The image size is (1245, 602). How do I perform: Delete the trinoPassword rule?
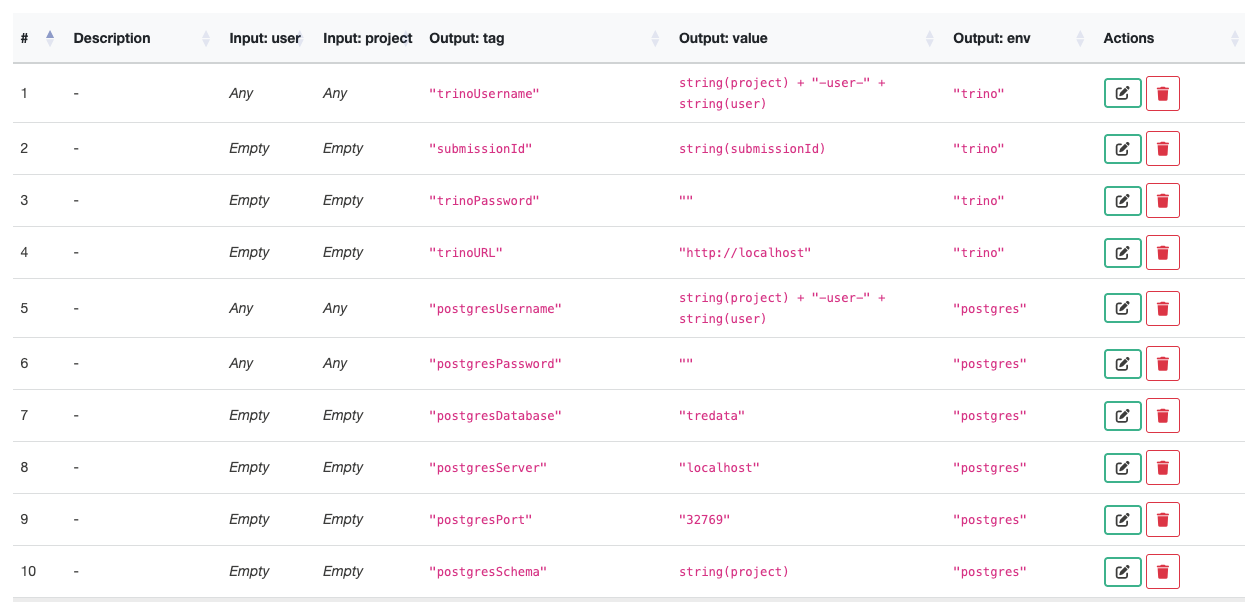1162,201
